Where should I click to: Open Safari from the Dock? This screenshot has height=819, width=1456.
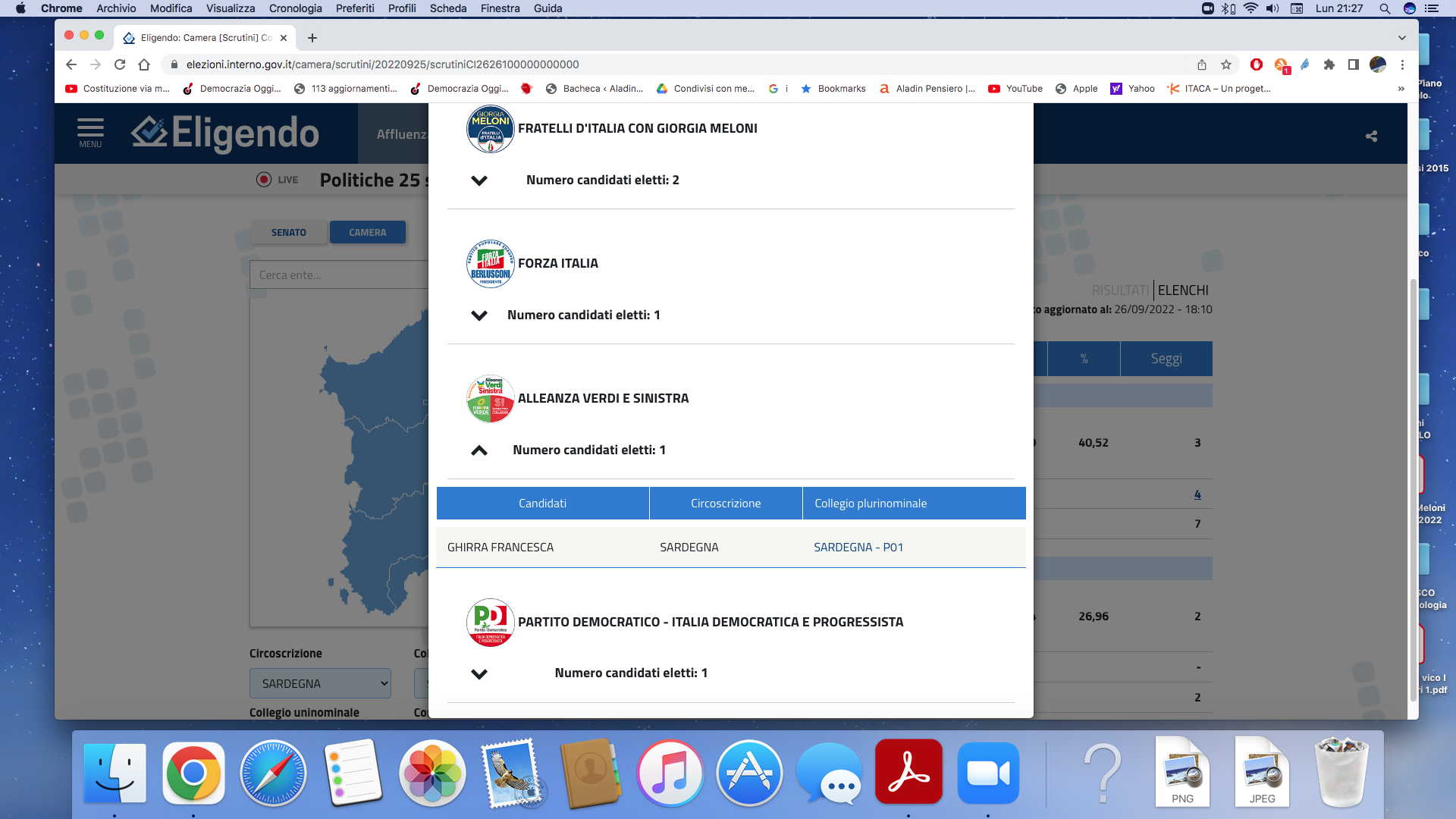click(273, 773)
